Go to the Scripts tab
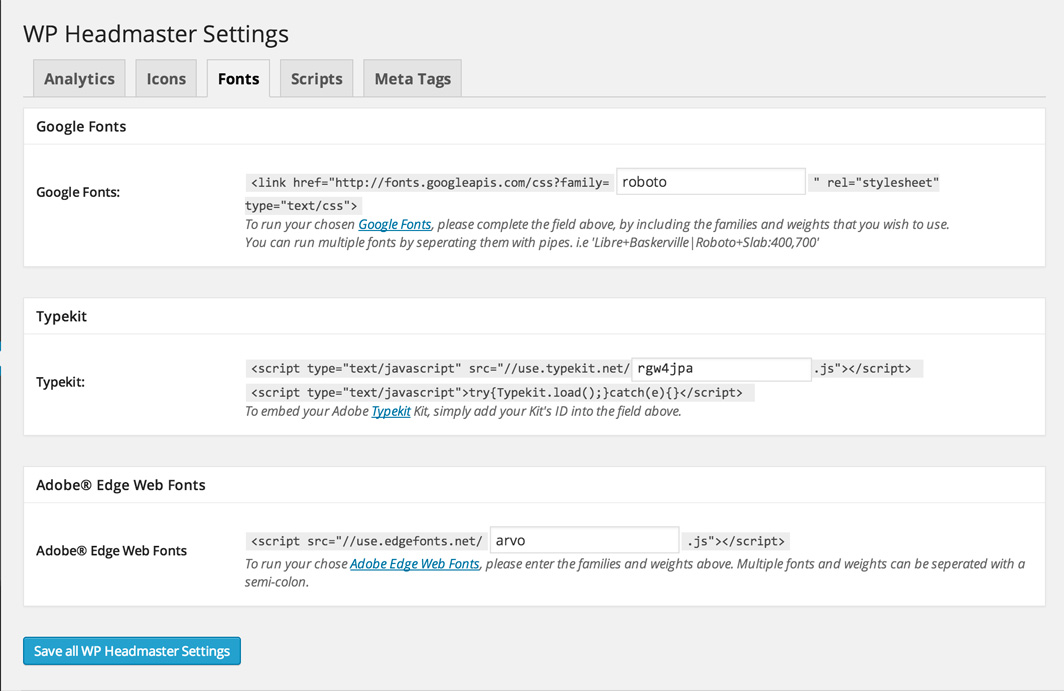This screenshot has width=1064, height=691. tap(316, 79)
